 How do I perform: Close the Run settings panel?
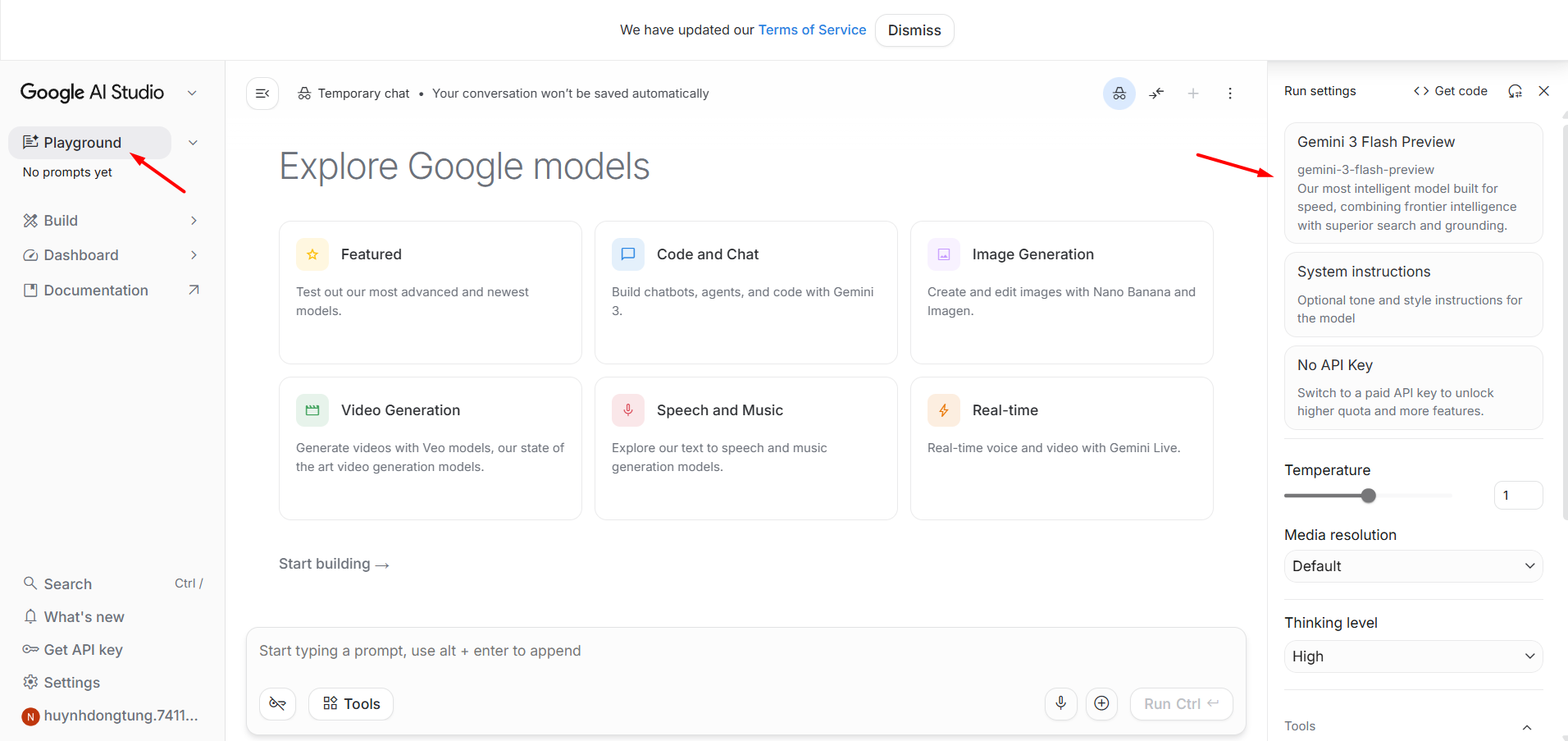pos(1543,91)
